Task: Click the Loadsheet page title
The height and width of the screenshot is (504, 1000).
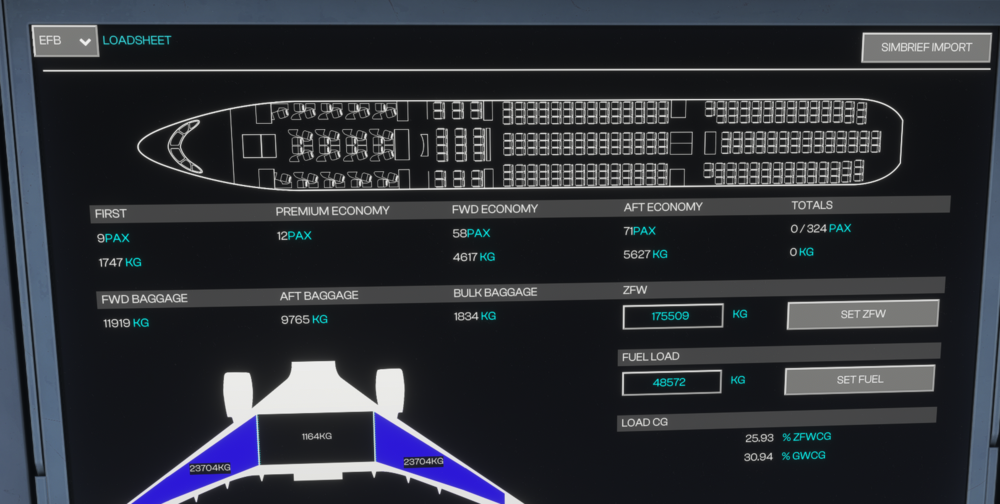Action: [x=137, y=41]
